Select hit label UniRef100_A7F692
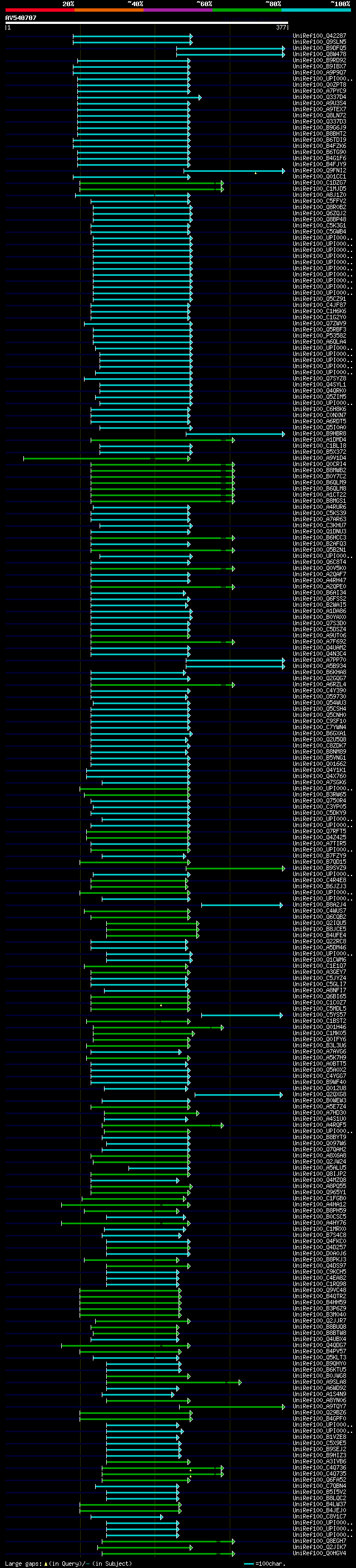 319,641
